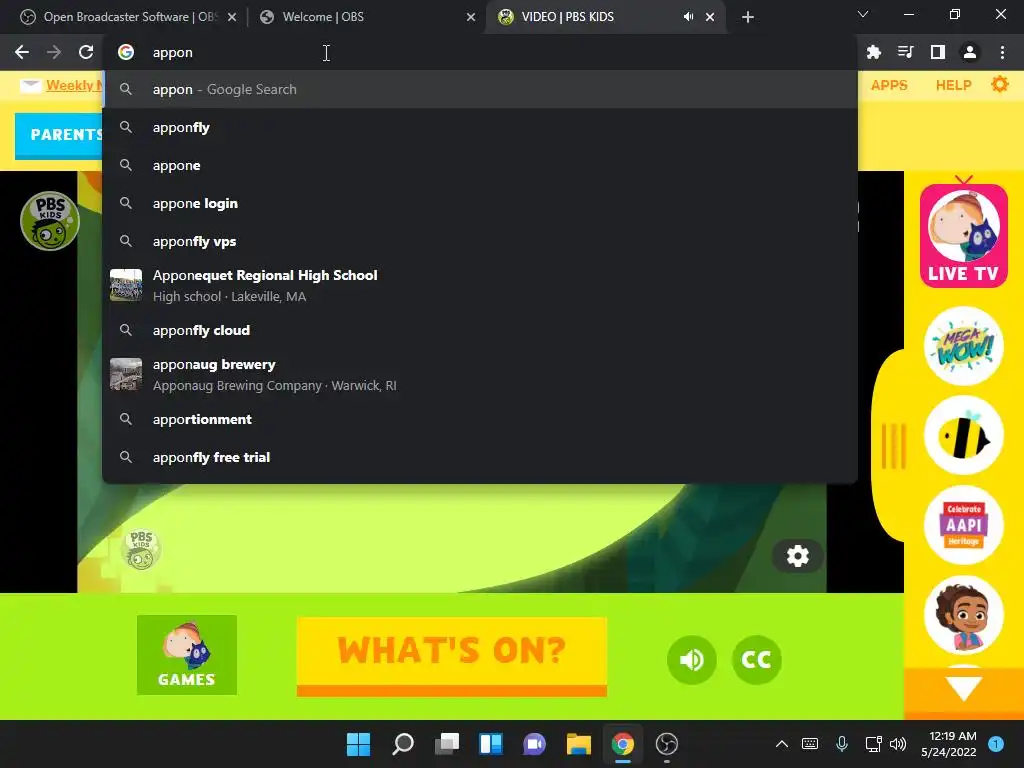This screenshot has height=768, width=1024.
Task: Open the LIVE TV channel tile
Action: pos(963,236)
